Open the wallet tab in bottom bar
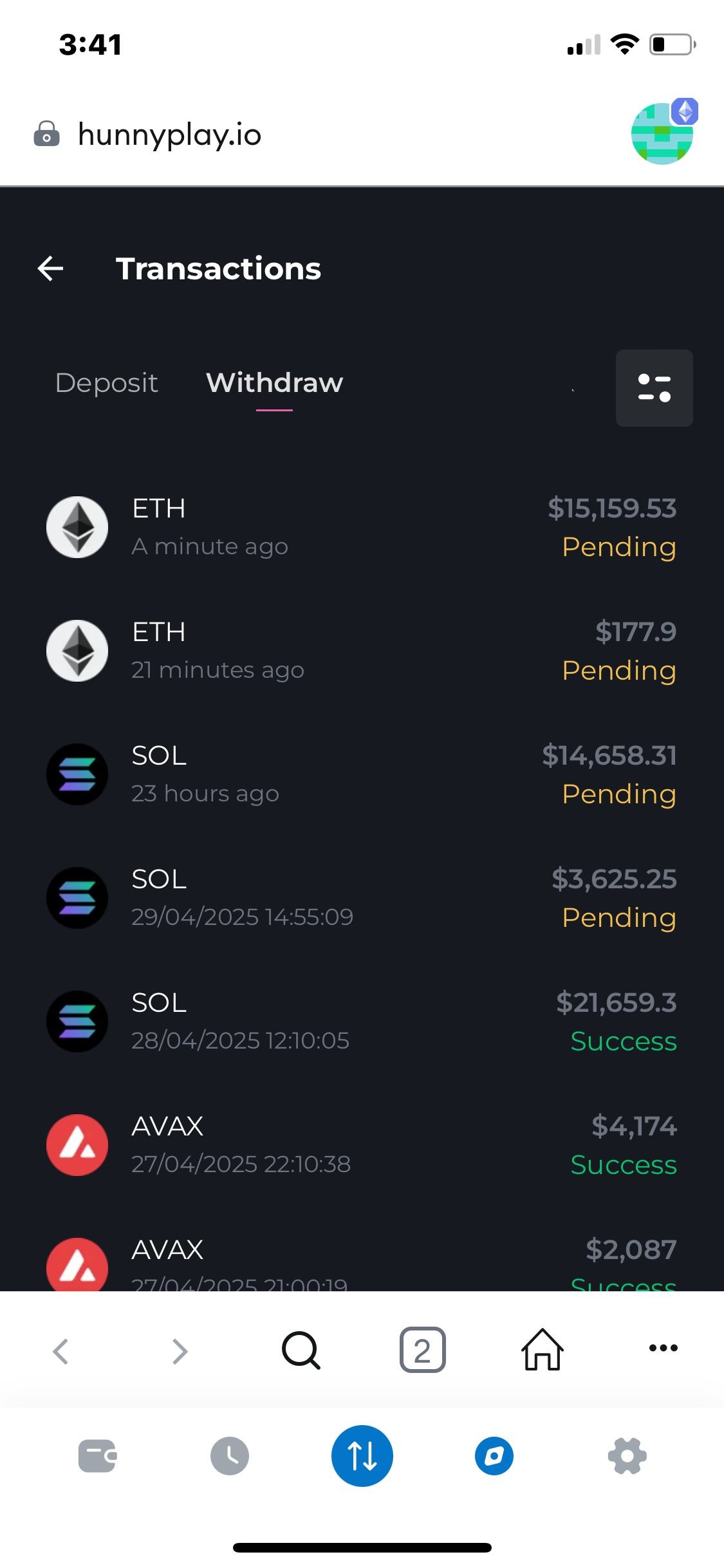Image resolution: width=724 pixels, height=1568 pixels. (97, 1456)
